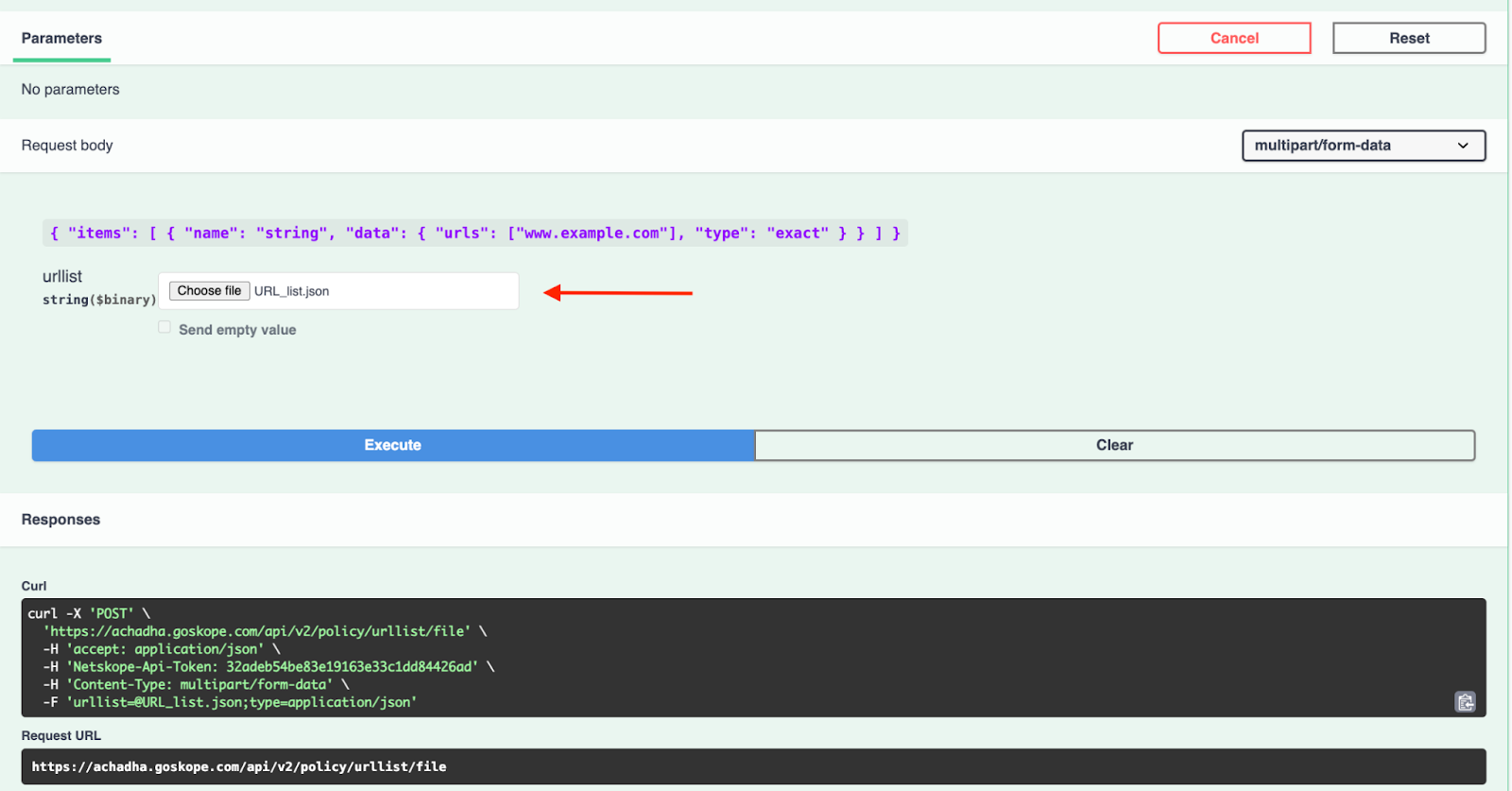Run the request with Execute
The image size is (1512, 791).
393,445
